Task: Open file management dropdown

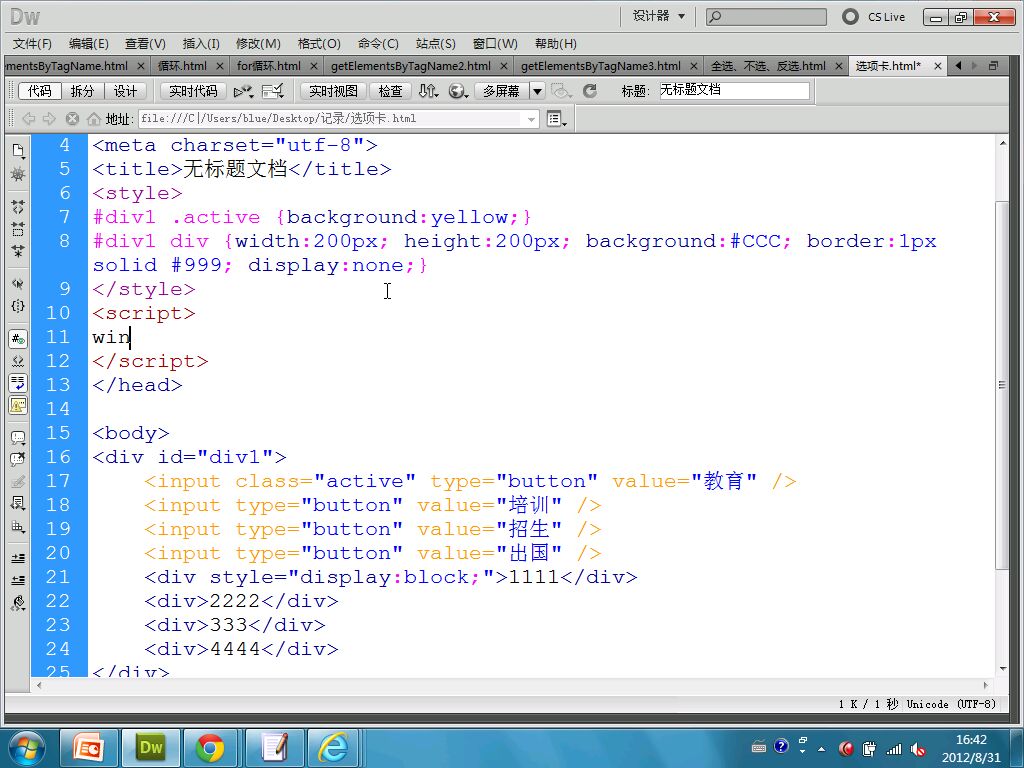Action: tap(428, 91)
